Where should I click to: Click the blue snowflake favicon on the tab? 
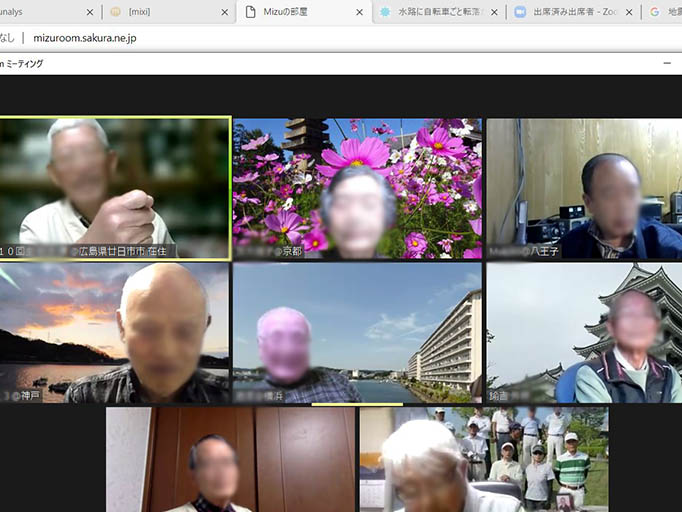385,12
